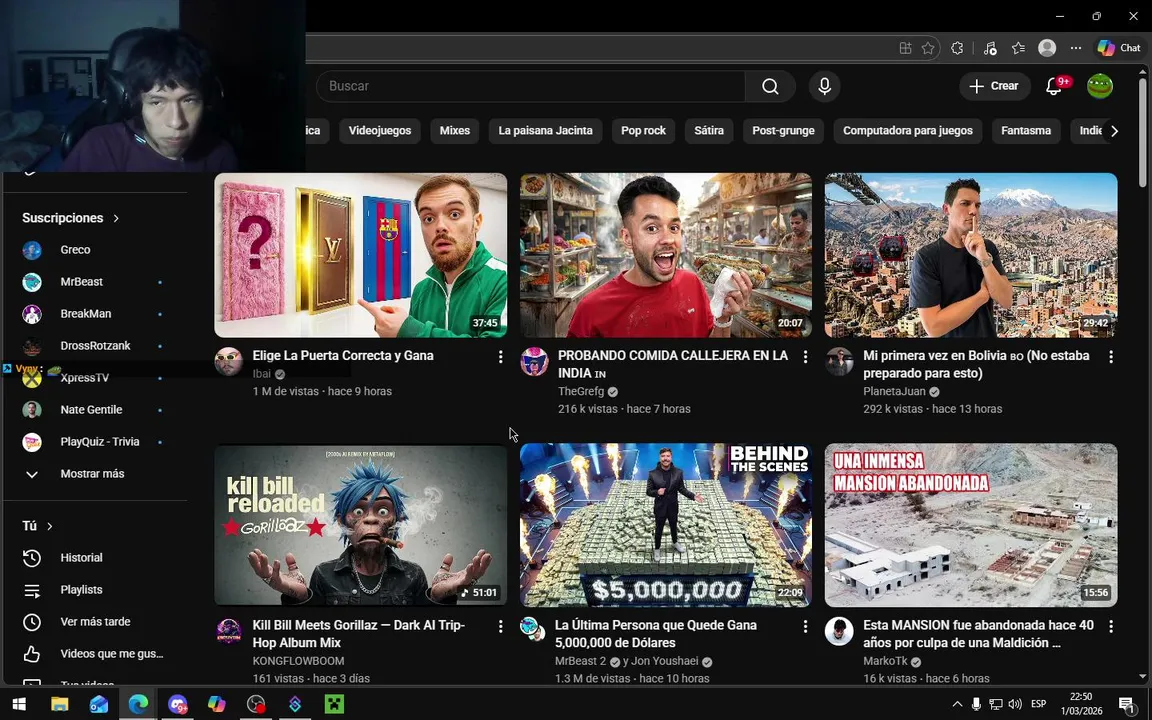The image size is (1152, 720).
Task: Open $5,000,000 MrBeast video thumbnail
Action: 666,525
